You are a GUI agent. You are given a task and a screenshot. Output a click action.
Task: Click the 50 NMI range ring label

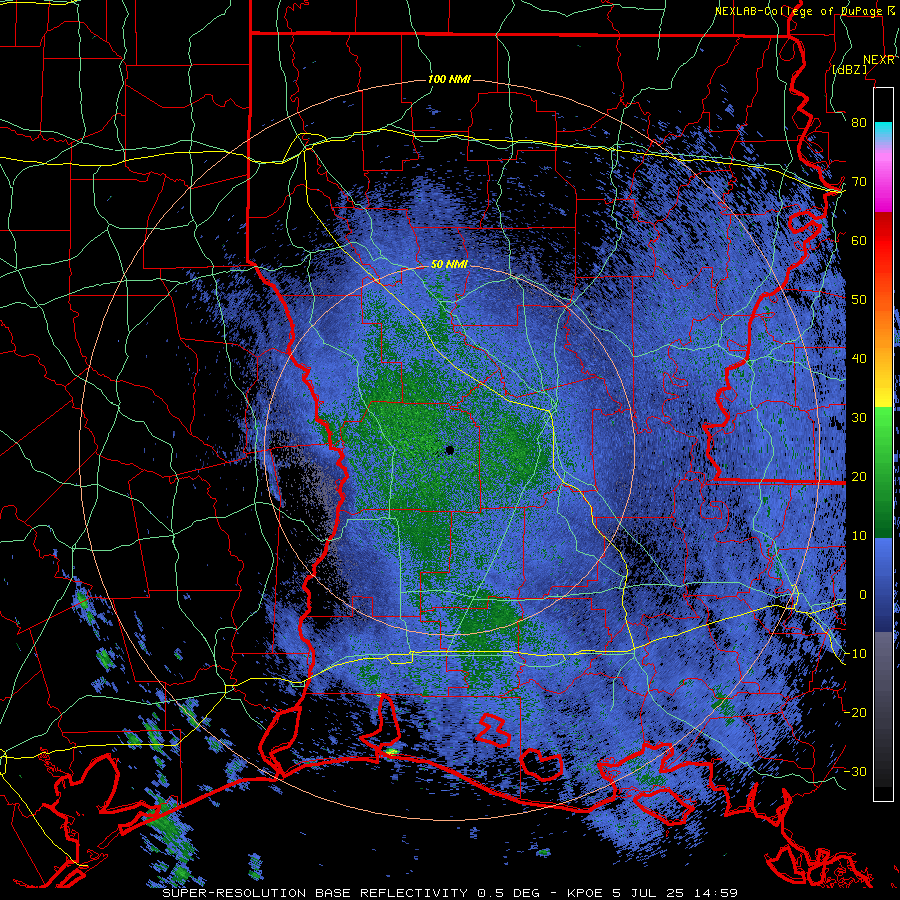[x=449, y=265]
